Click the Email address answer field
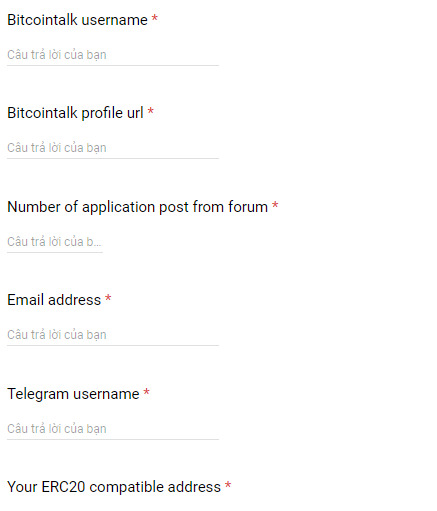 tap(113, 335)
